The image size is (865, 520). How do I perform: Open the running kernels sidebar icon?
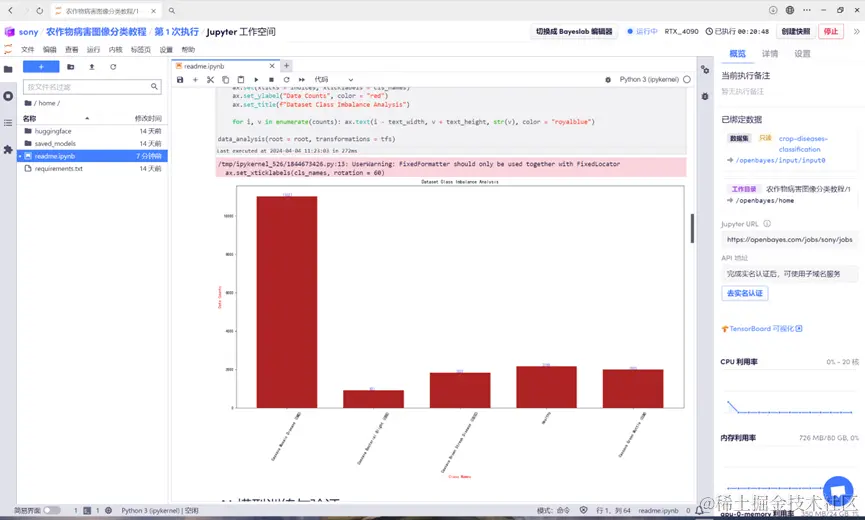[8, 96]
